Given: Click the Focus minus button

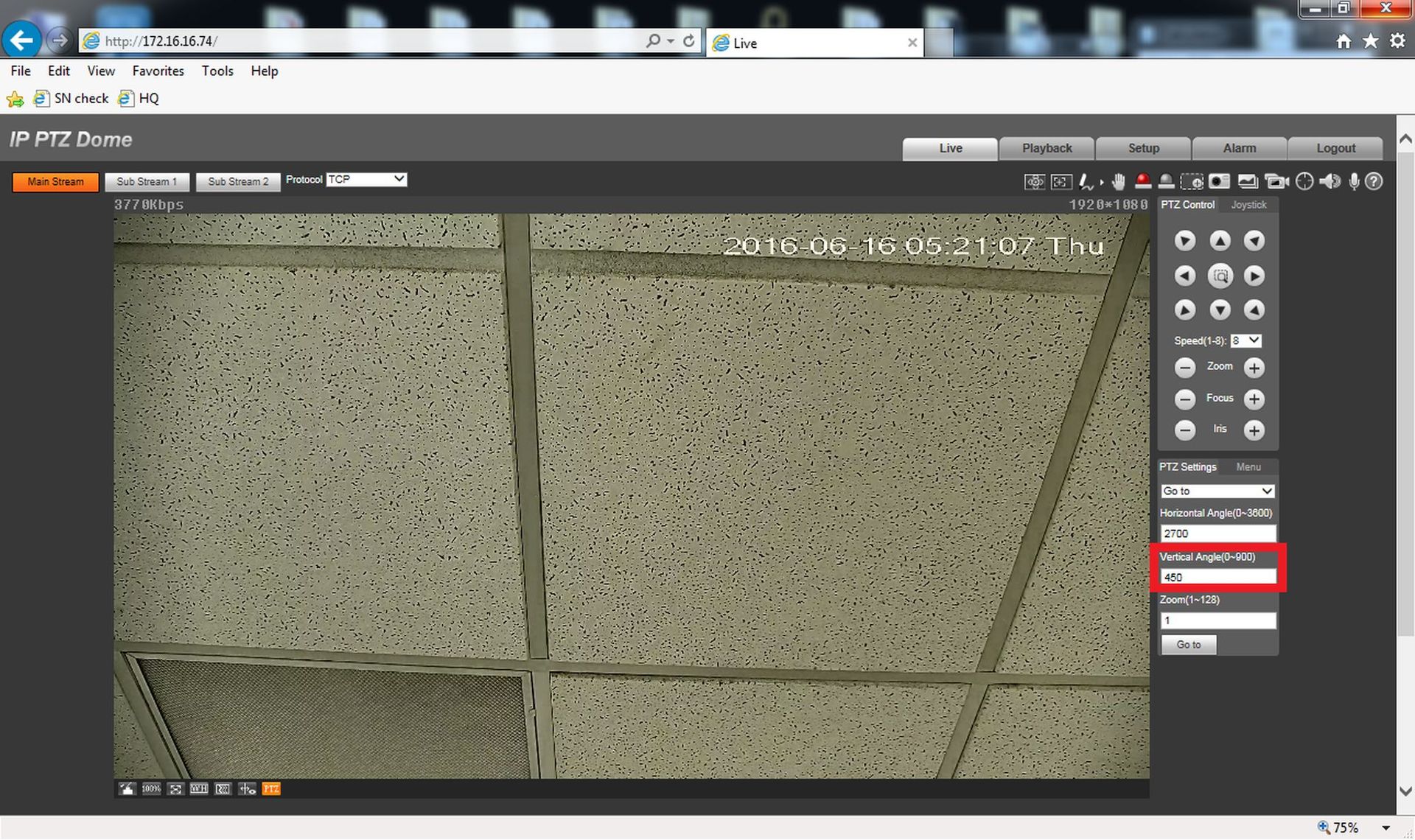Looking at the screenshot, I should pos(1184,399).
